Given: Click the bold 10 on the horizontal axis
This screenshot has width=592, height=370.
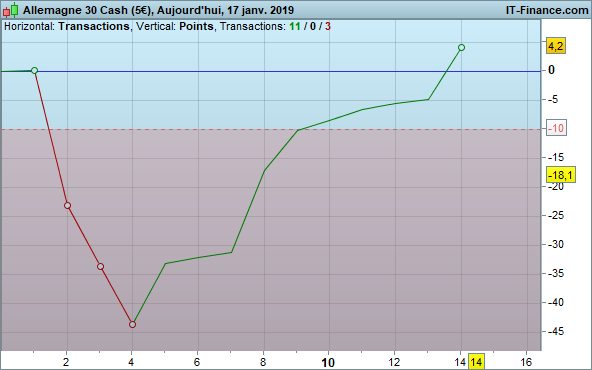Looking at the screenshot, I should (x=328, y=363).
